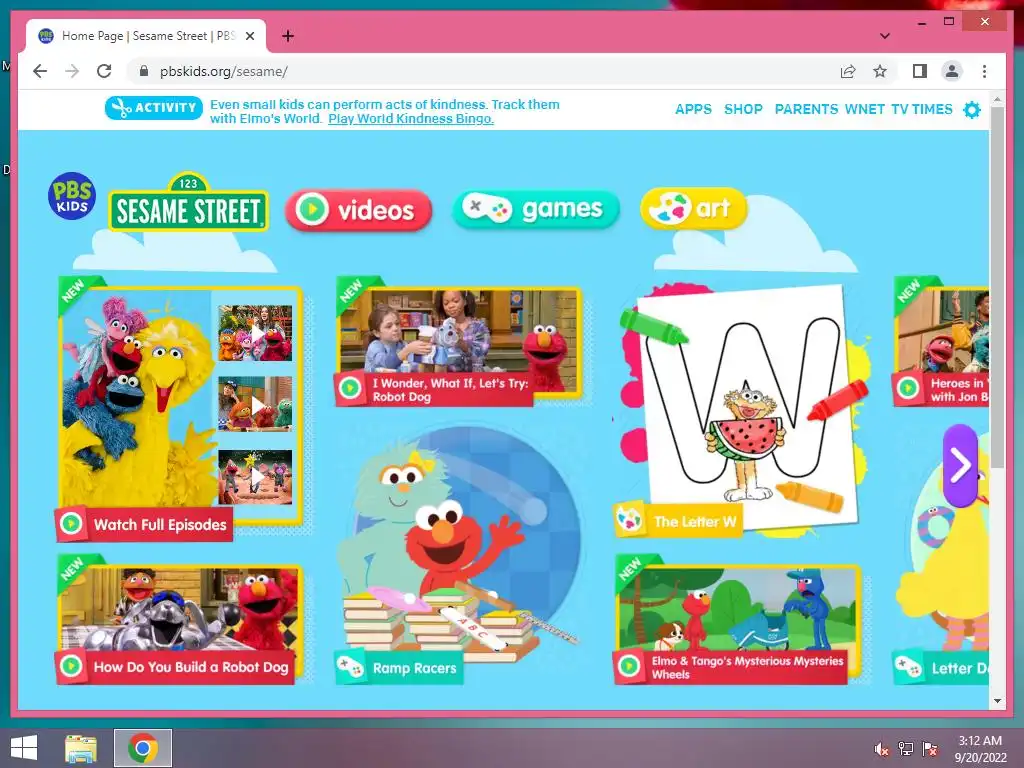
Task: Click the scrollbar down arrow
Action: click(997, 701)
